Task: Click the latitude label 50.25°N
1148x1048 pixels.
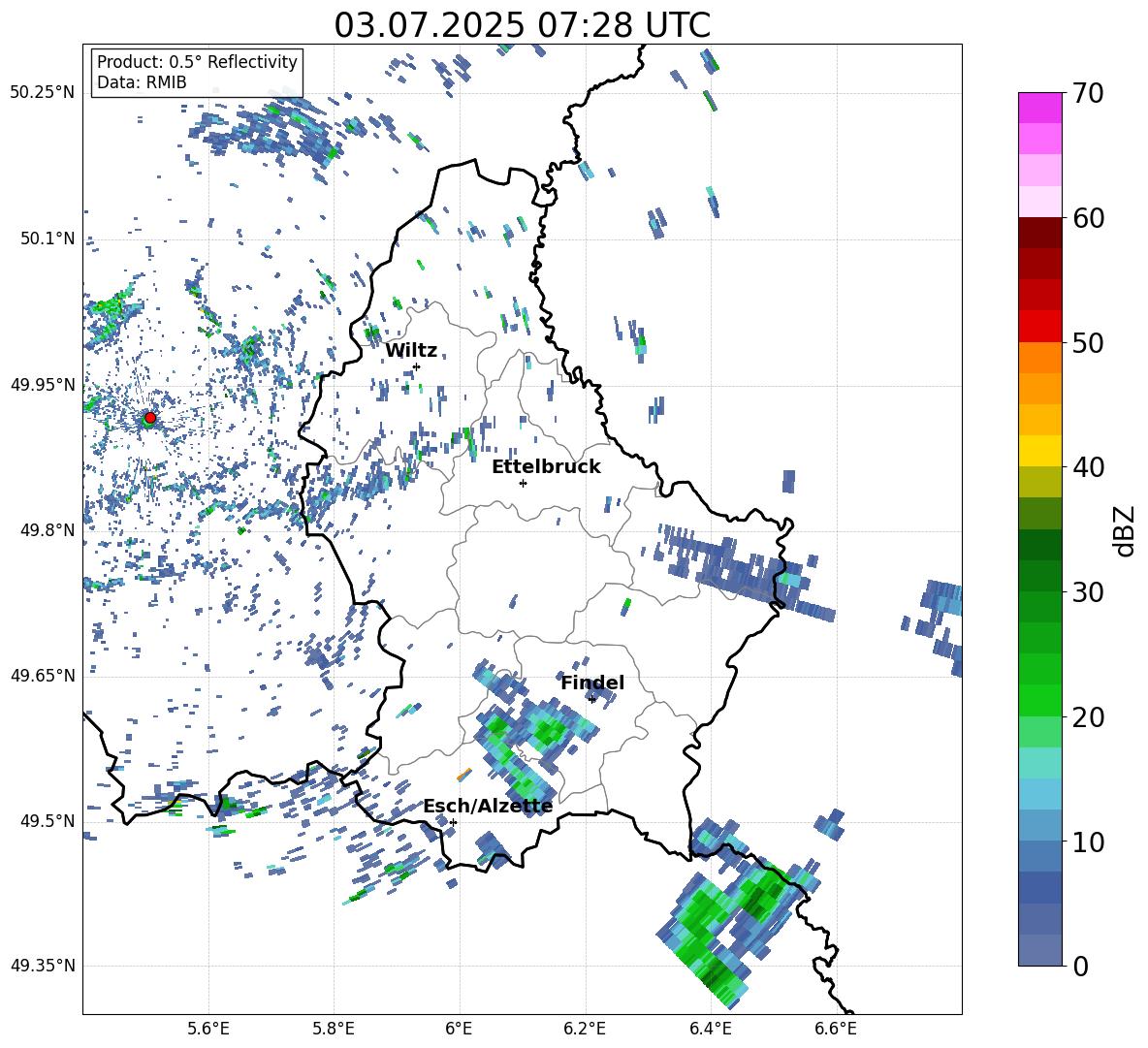Action: click(43, 92)
